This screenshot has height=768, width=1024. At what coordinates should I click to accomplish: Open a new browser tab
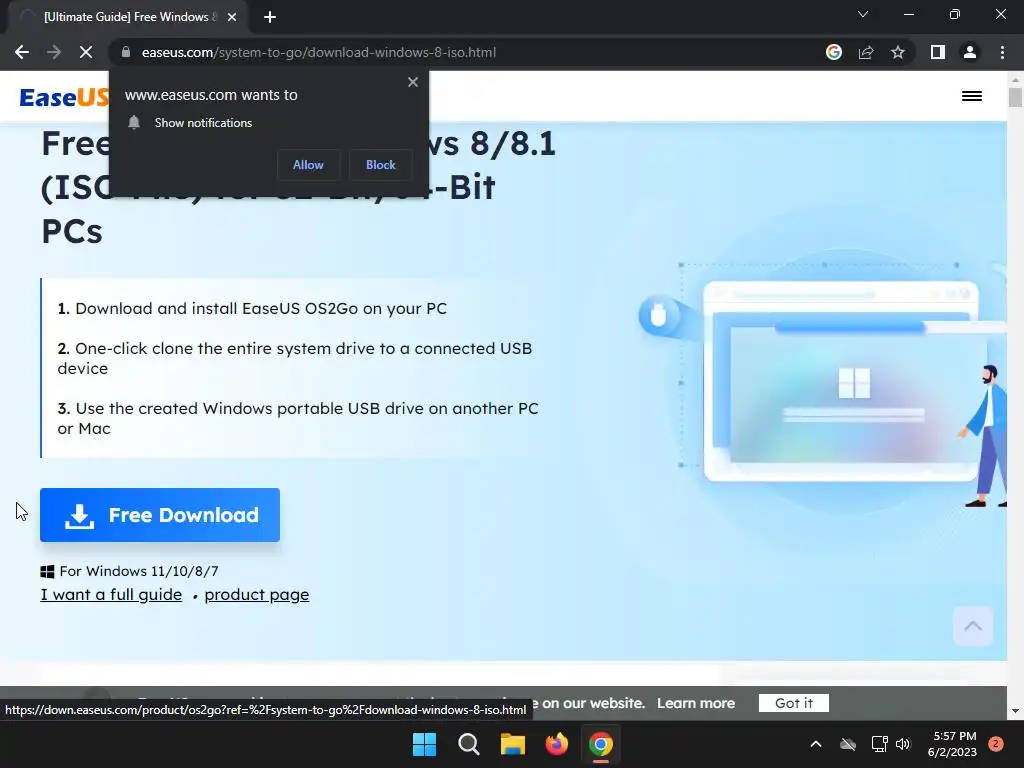[x=270, y=17]
